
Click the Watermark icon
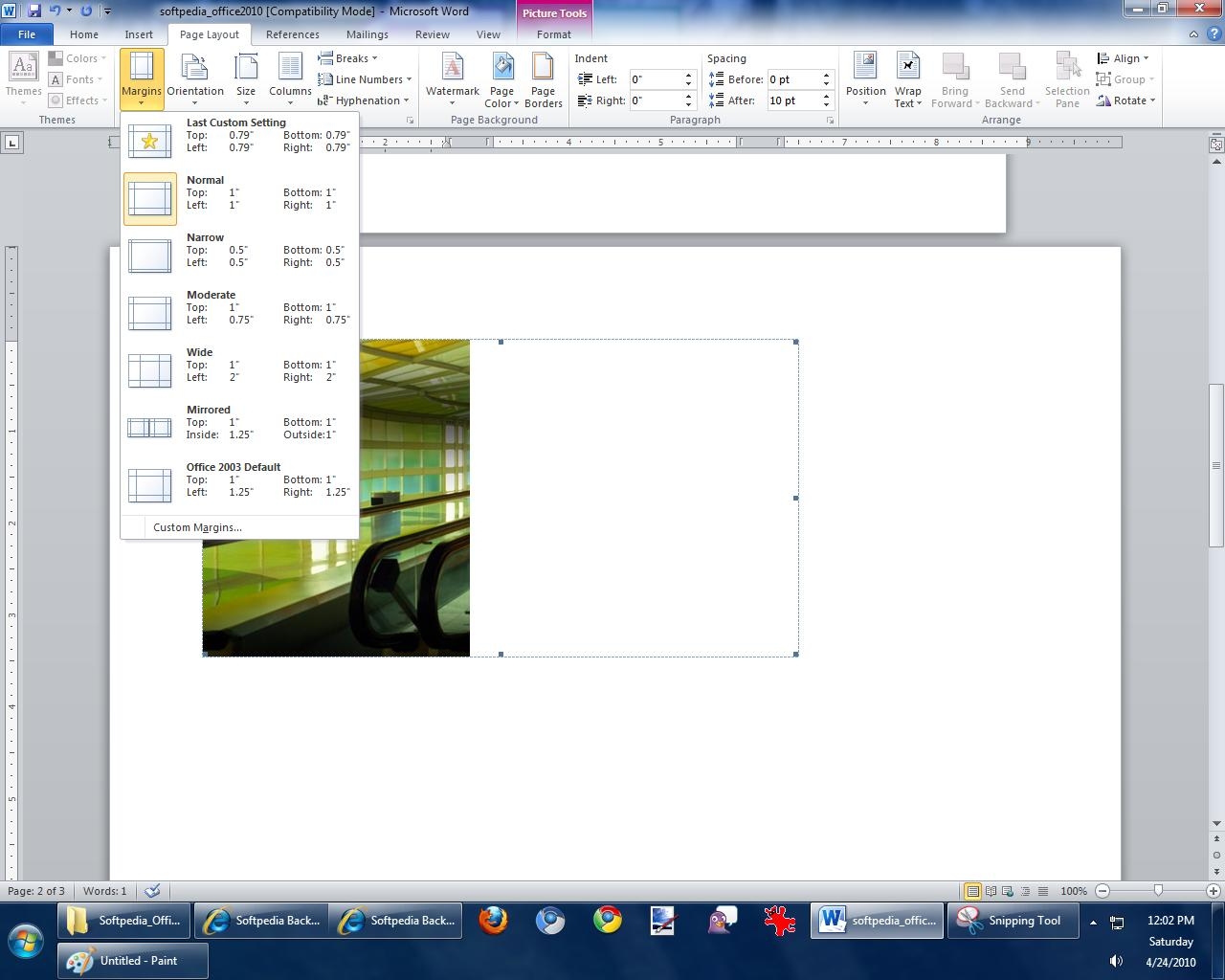tap(452, 68)
